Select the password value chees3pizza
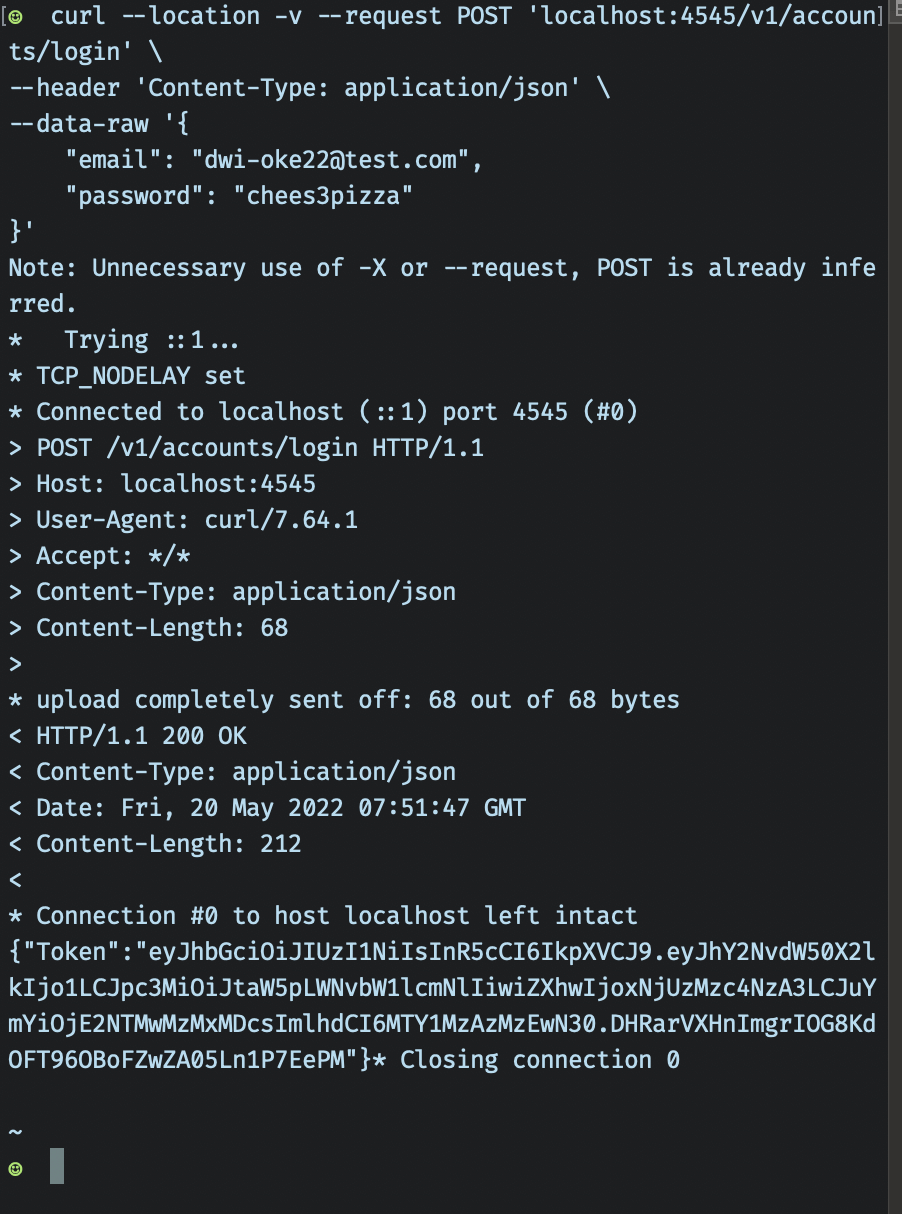902x1214 pixels. tap(322, 196)
